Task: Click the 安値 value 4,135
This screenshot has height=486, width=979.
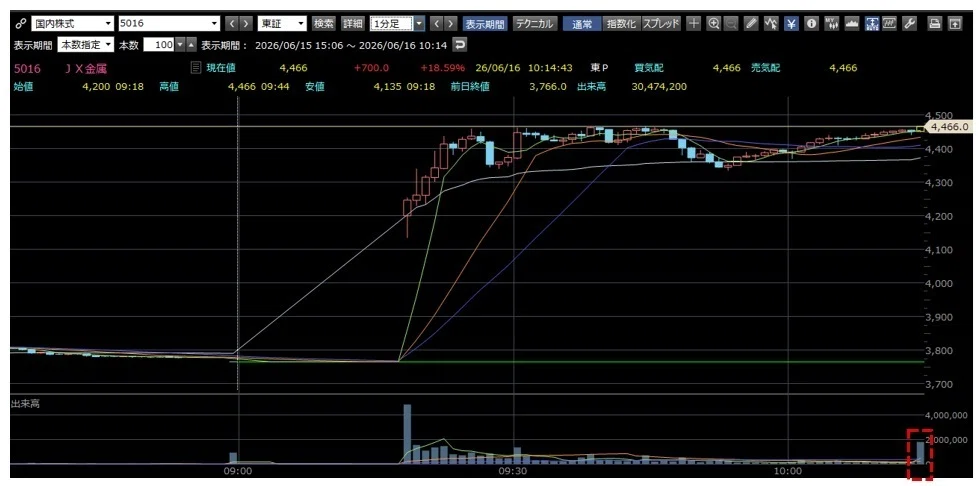Action: (387, 87)
